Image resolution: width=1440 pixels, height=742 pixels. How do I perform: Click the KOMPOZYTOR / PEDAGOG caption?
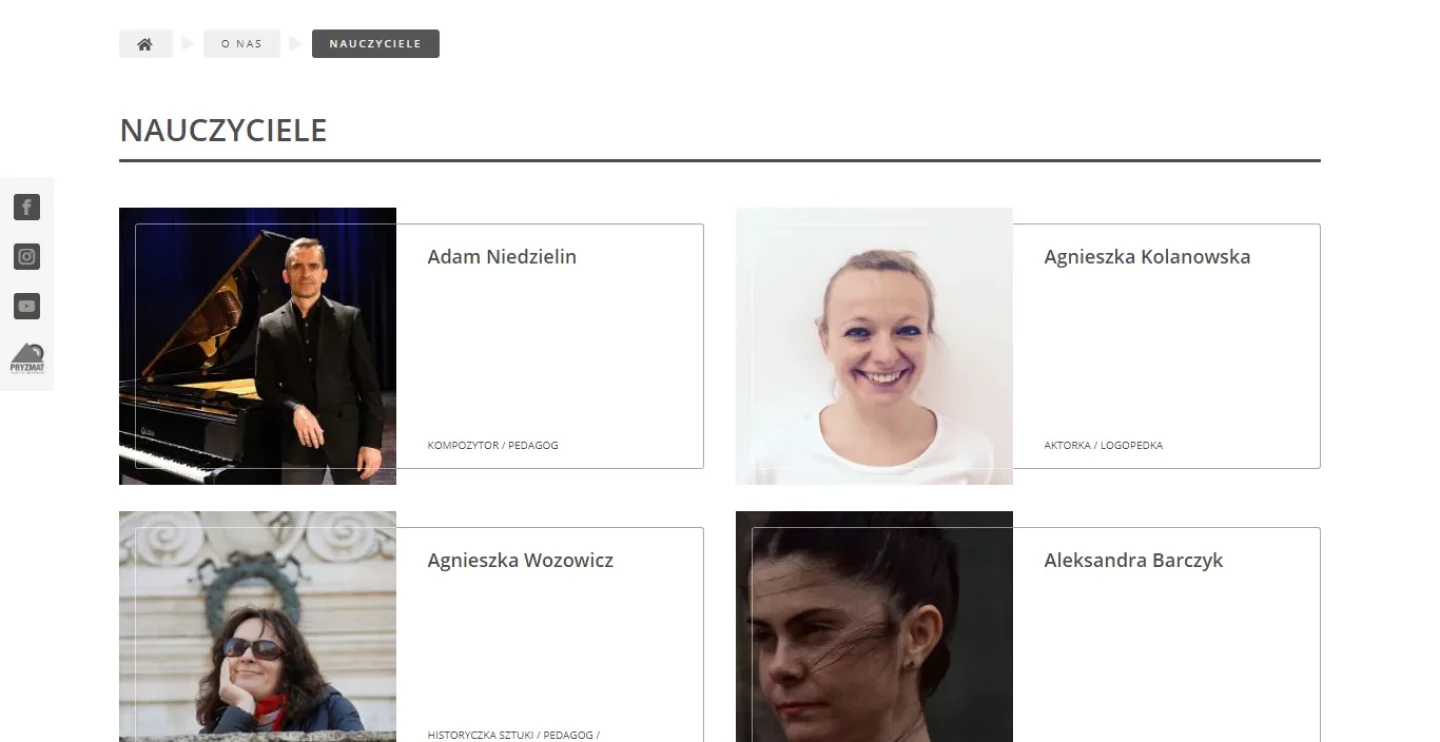tap(492, 445)
